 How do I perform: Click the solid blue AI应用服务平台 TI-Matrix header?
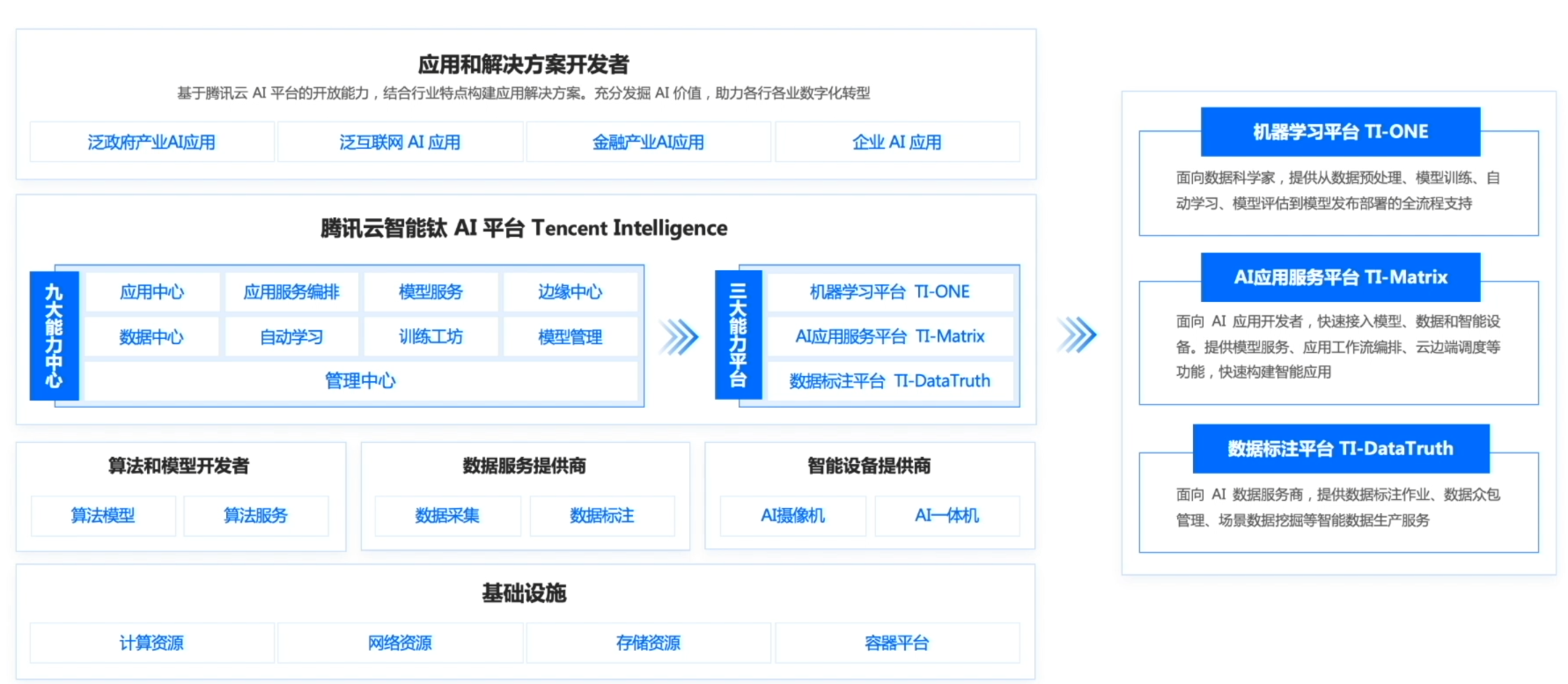pos(1341,277)
